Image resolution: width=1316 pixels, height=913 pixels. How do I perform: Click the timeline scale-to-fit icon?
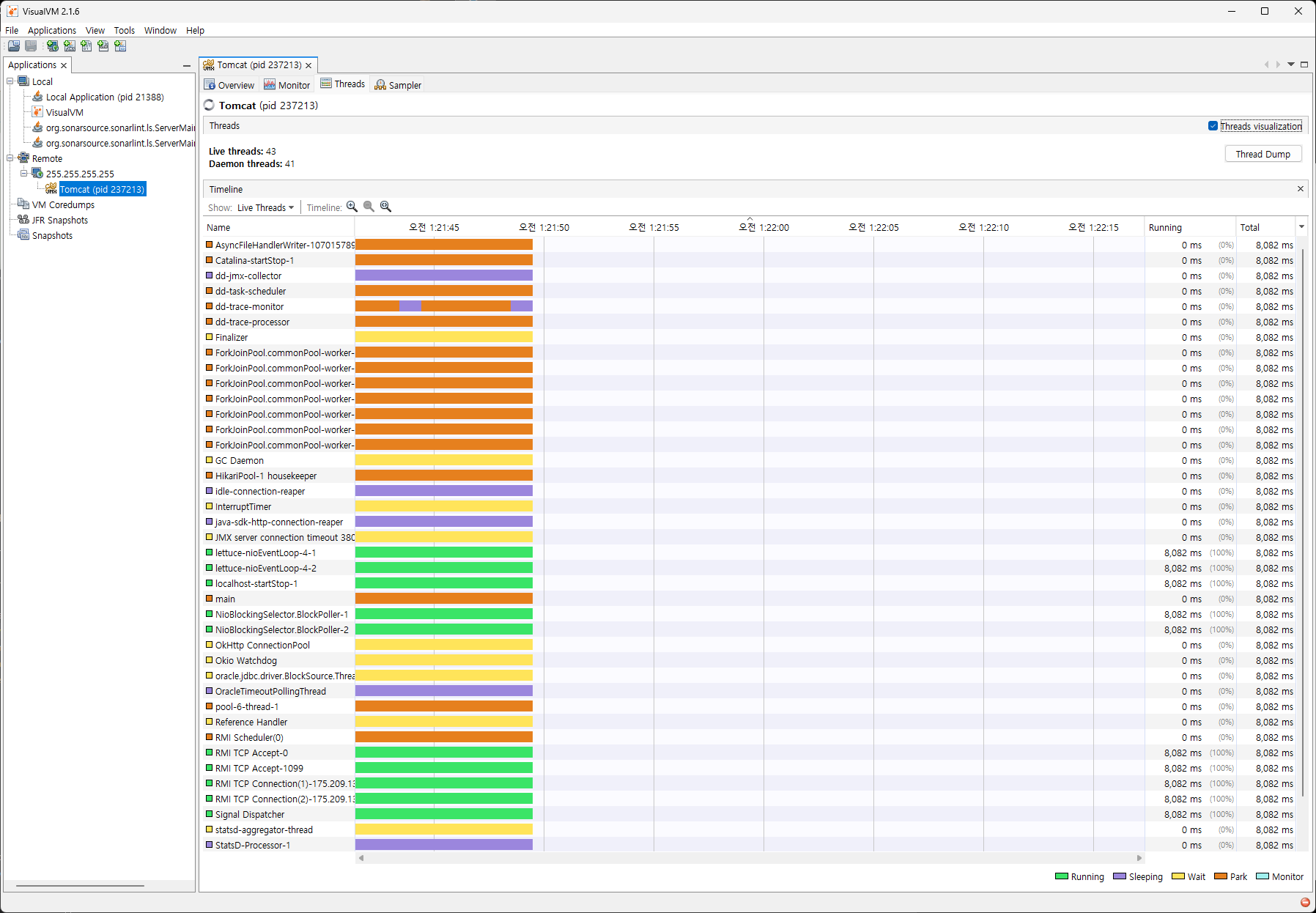click(x=386, y=207)
